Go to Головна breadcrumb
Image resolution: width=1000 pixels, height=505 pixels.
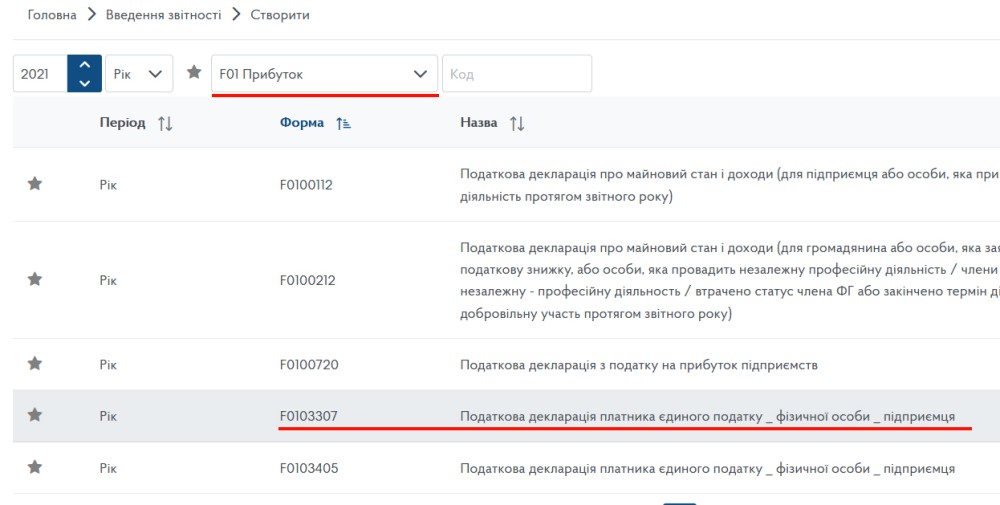(x=51, y=15)
